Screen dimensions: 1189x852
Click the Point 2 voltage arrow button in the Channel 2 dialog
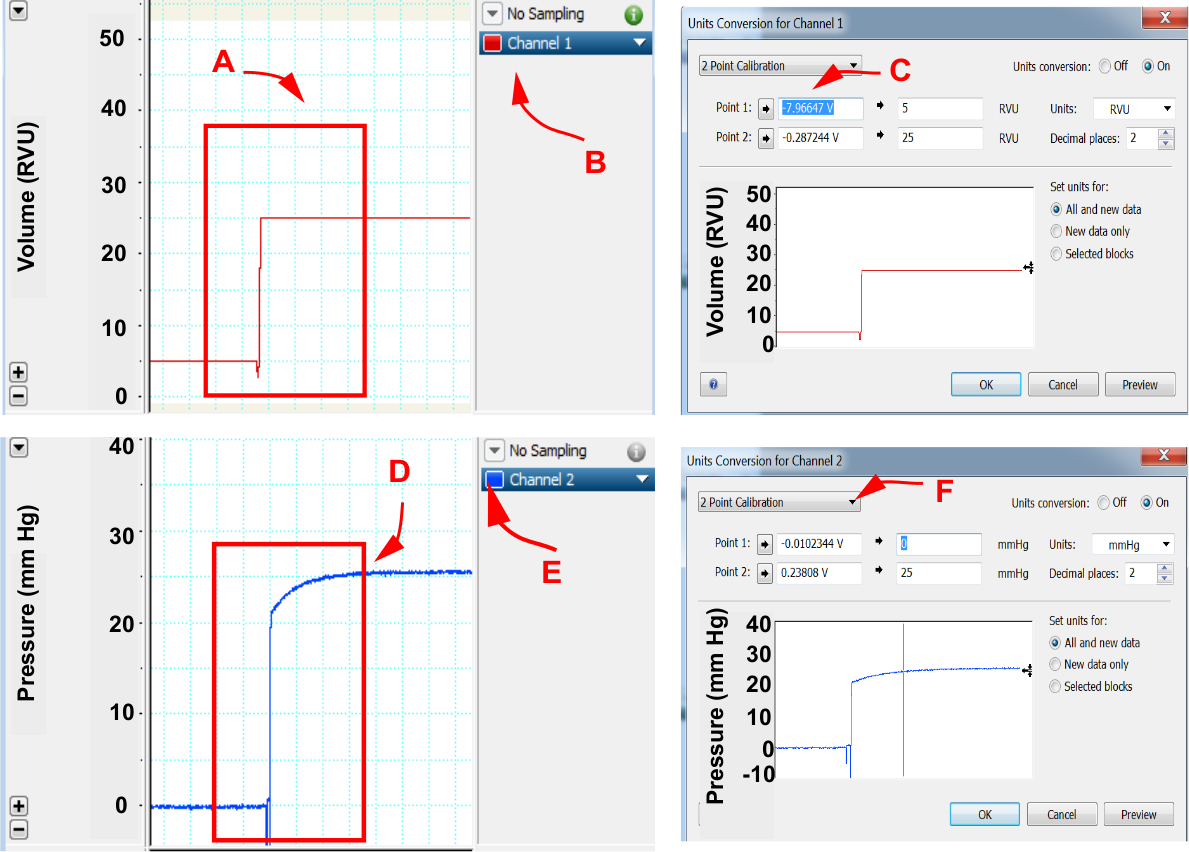tap(764, 572)
